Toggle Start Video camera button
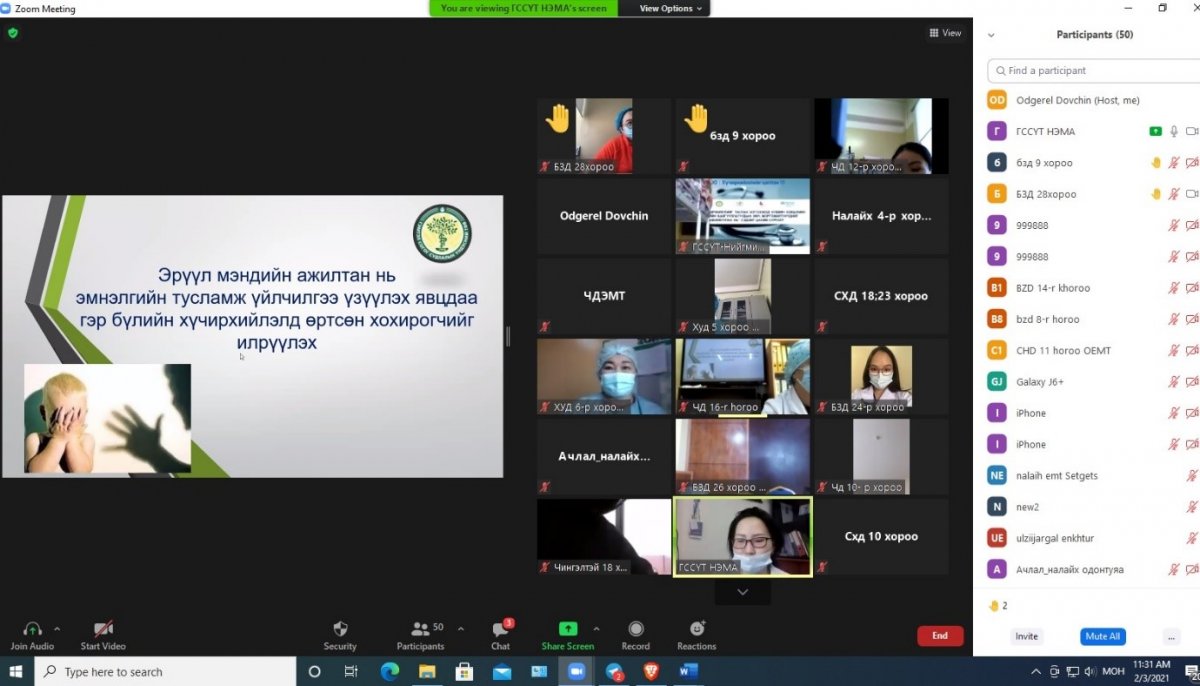This screenshot has height=686, width=1200. click(x=103, y=629)
